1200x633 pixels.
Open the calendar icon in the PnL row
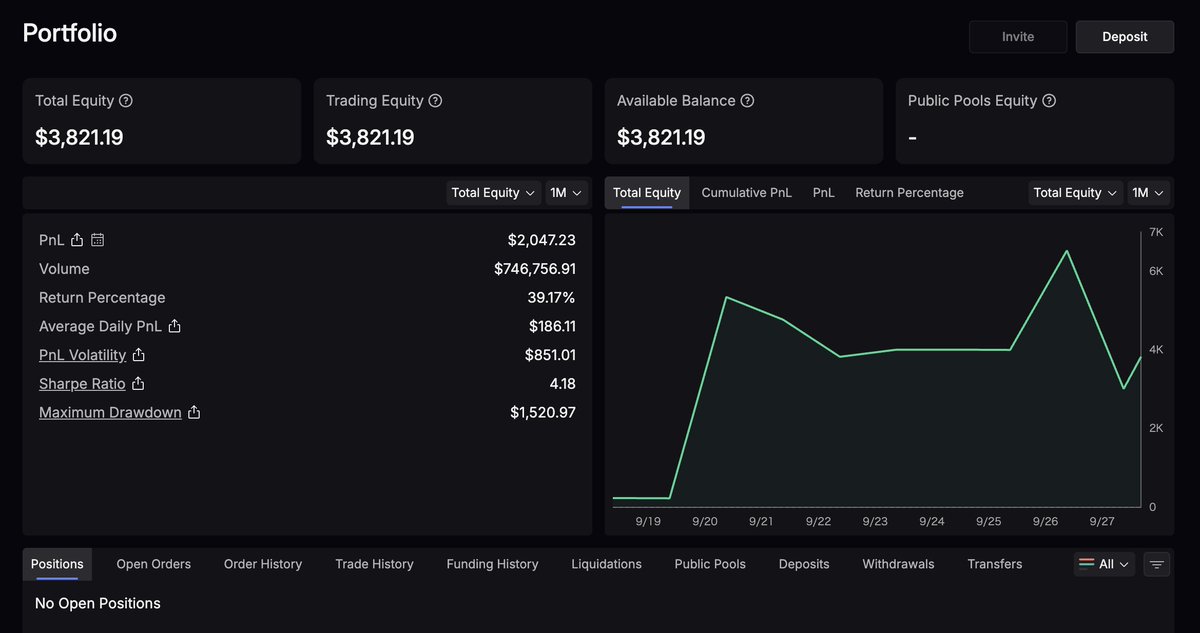[97, 240]
